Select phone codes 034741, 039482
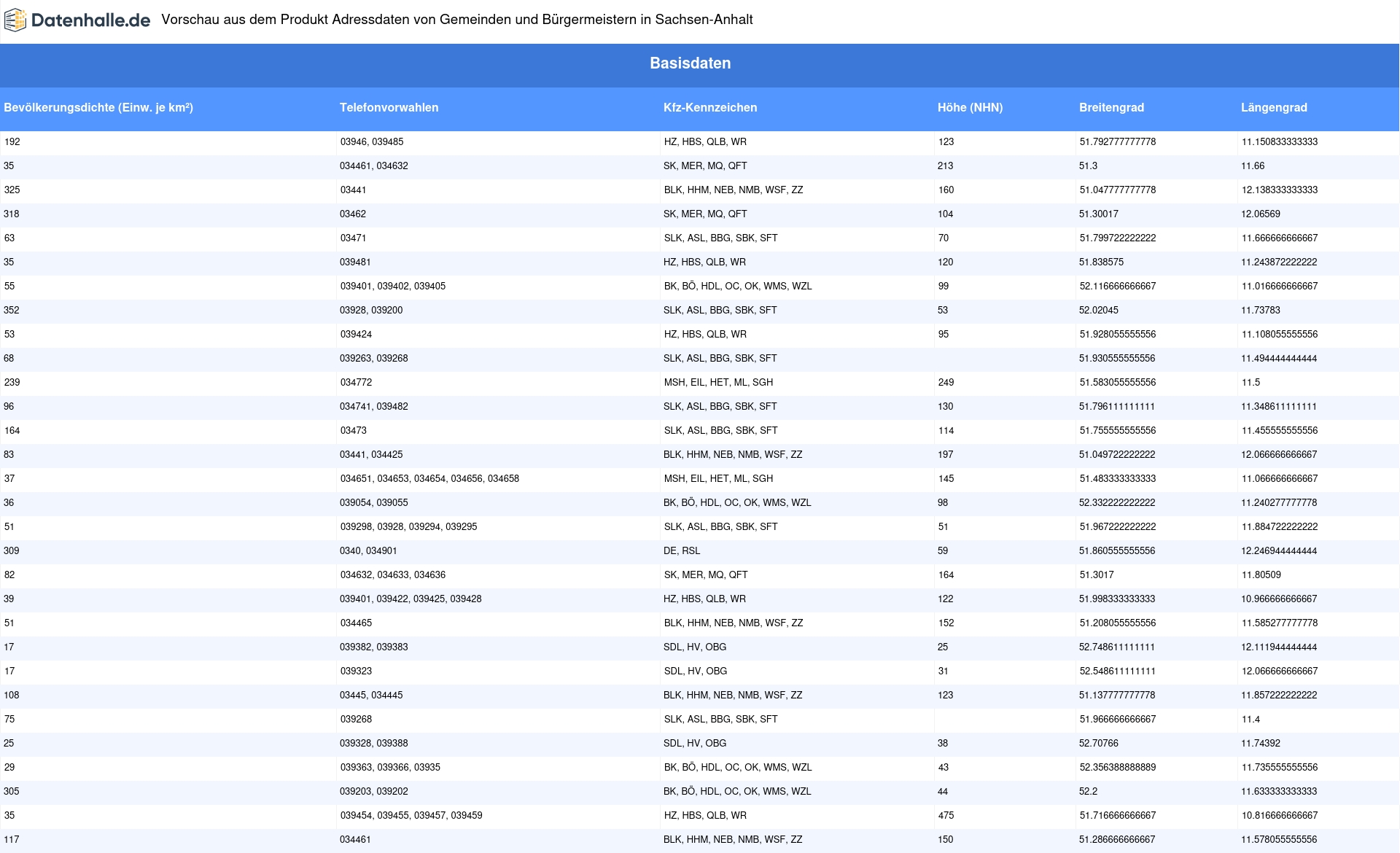Screen dimensions: 1400x853 click(x=374, y=407)
